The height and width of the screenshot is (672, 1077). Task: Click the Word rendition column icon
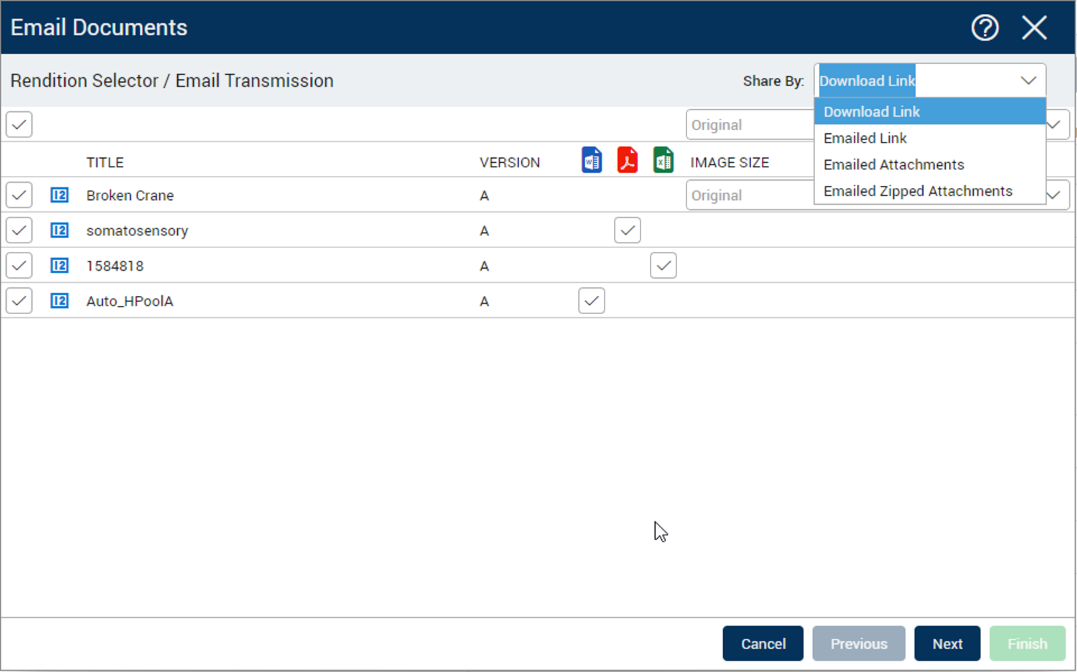pyautogui.click(x=592, y=160)
